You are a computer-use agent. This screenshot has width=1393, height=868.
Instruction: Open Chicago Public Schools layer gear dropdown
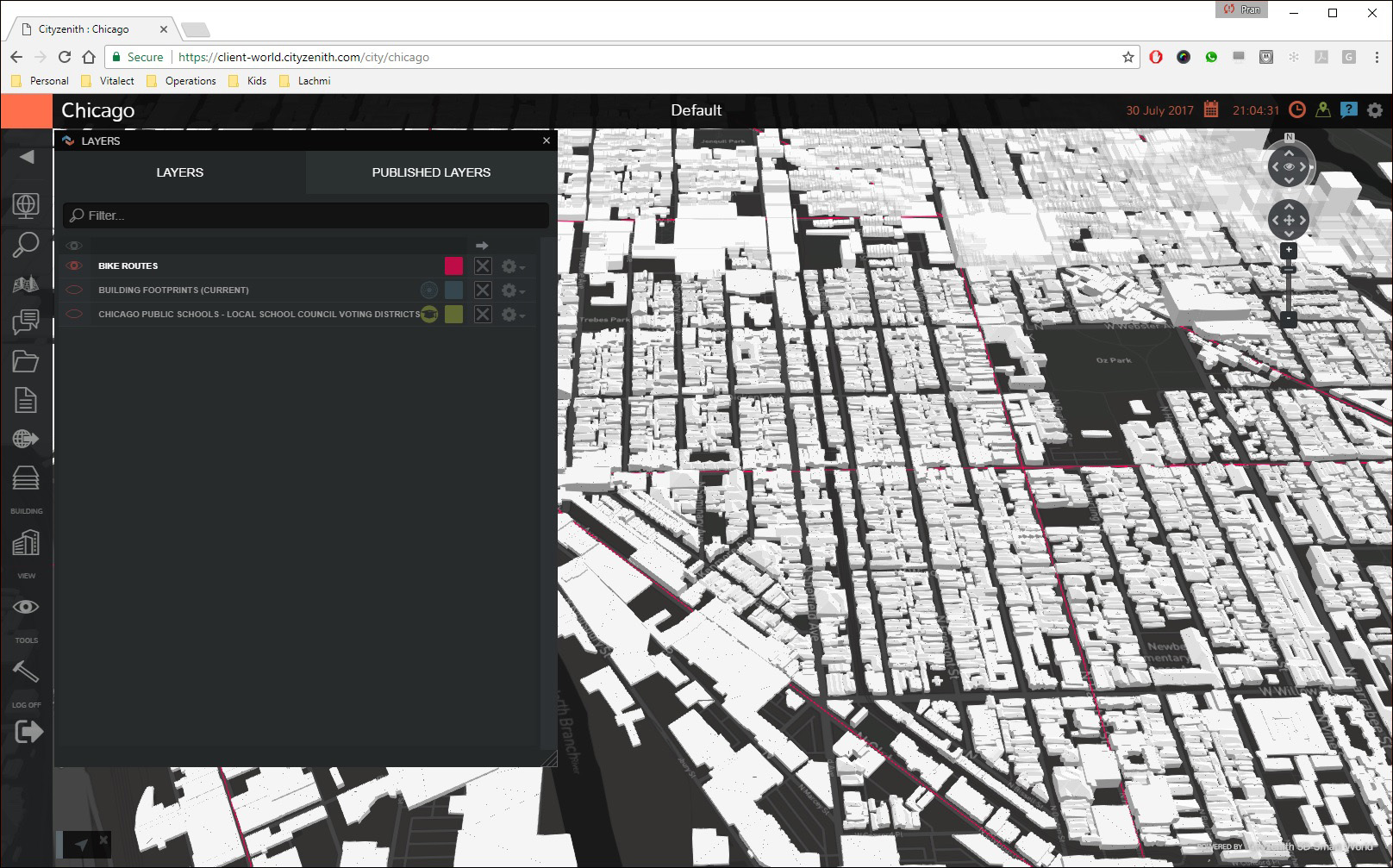(513, 315)
